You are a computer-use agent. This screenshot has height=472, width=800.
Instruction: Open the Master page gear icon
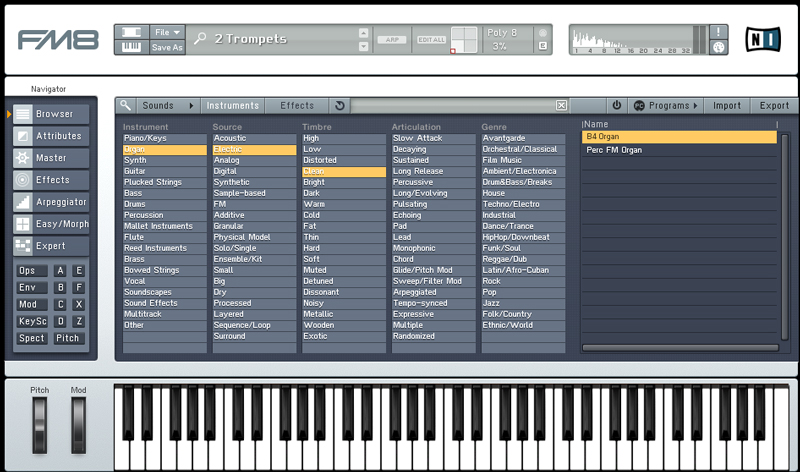click(x=22, y=158)
